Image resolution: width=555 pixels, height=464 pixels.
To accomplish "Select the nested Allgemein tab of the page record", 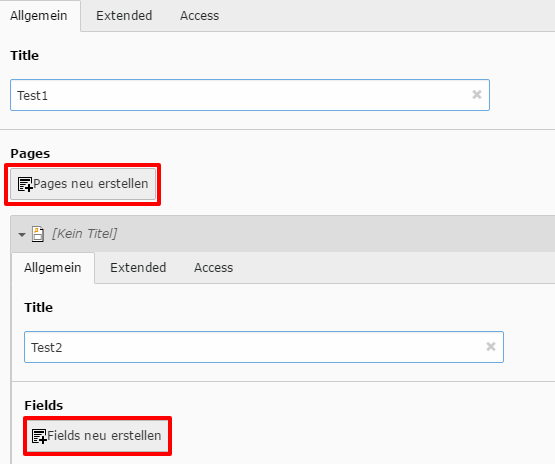I will pyautogui.click(x=53, y=268).
